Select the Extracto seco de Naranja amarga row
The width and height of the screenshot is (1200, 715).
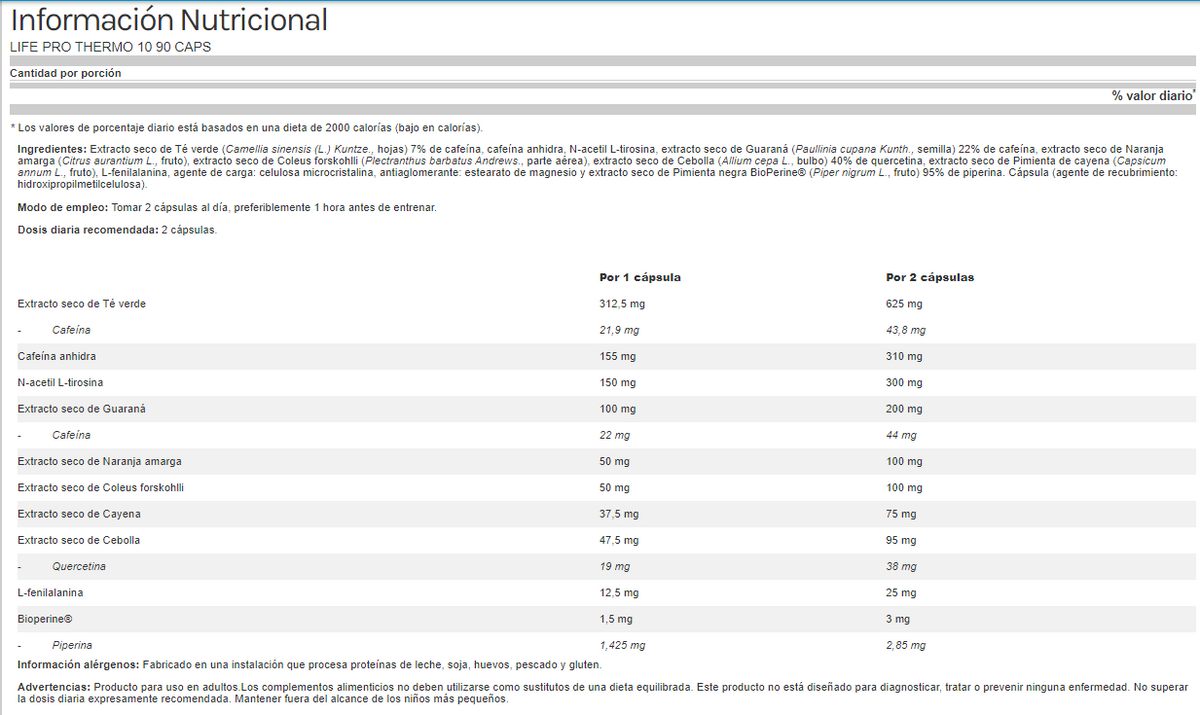[99, 461]
